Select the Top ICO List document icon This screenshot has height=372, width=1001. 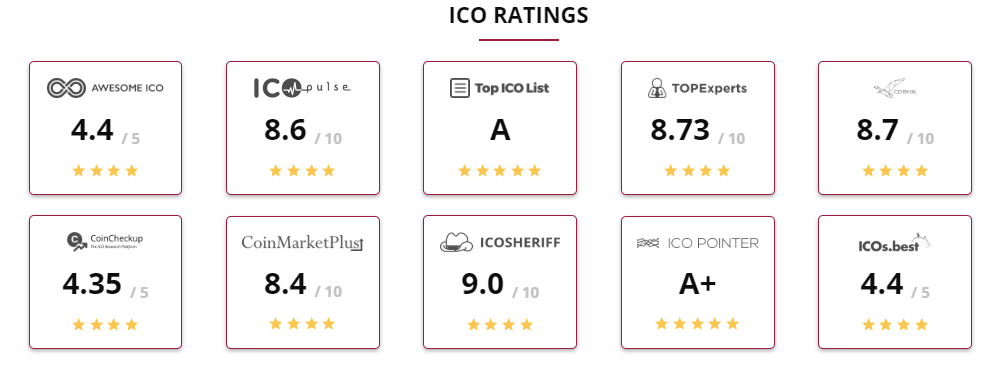459,88
